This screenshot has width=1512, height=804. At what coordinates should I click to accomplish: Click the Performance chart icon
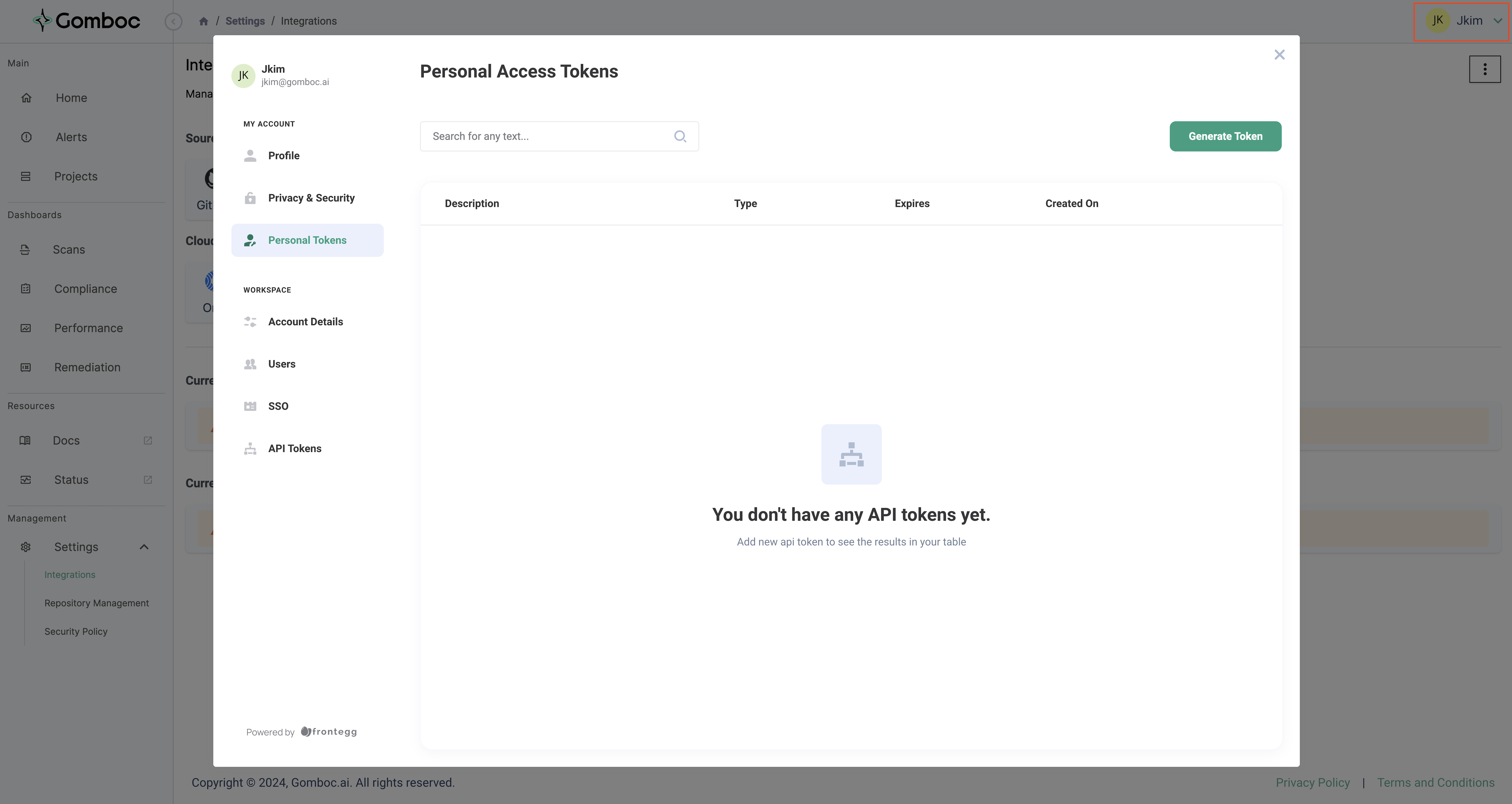pos(26,328)
